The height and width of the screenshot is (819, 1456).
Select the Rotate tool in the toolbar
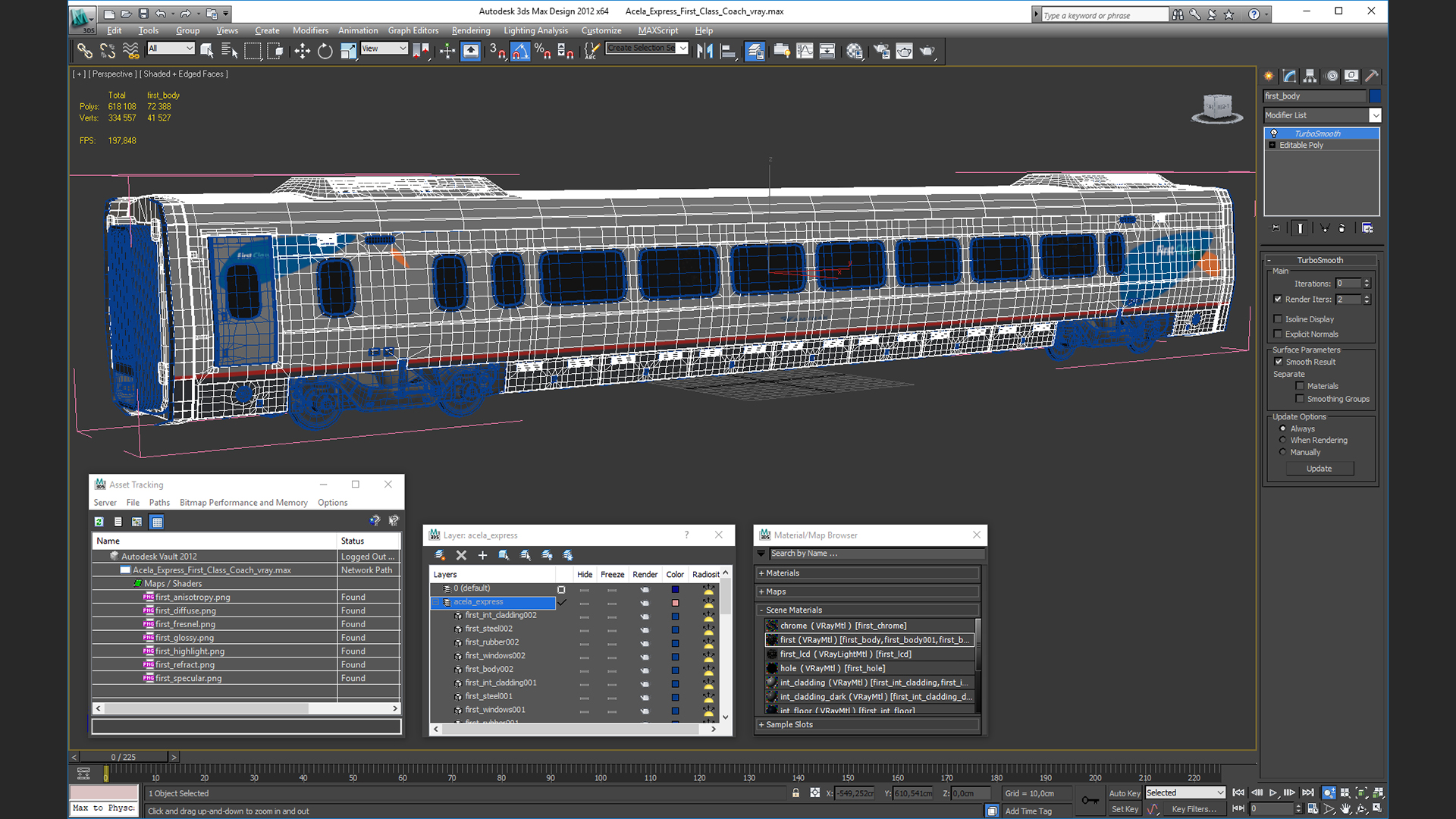point(325,51)
